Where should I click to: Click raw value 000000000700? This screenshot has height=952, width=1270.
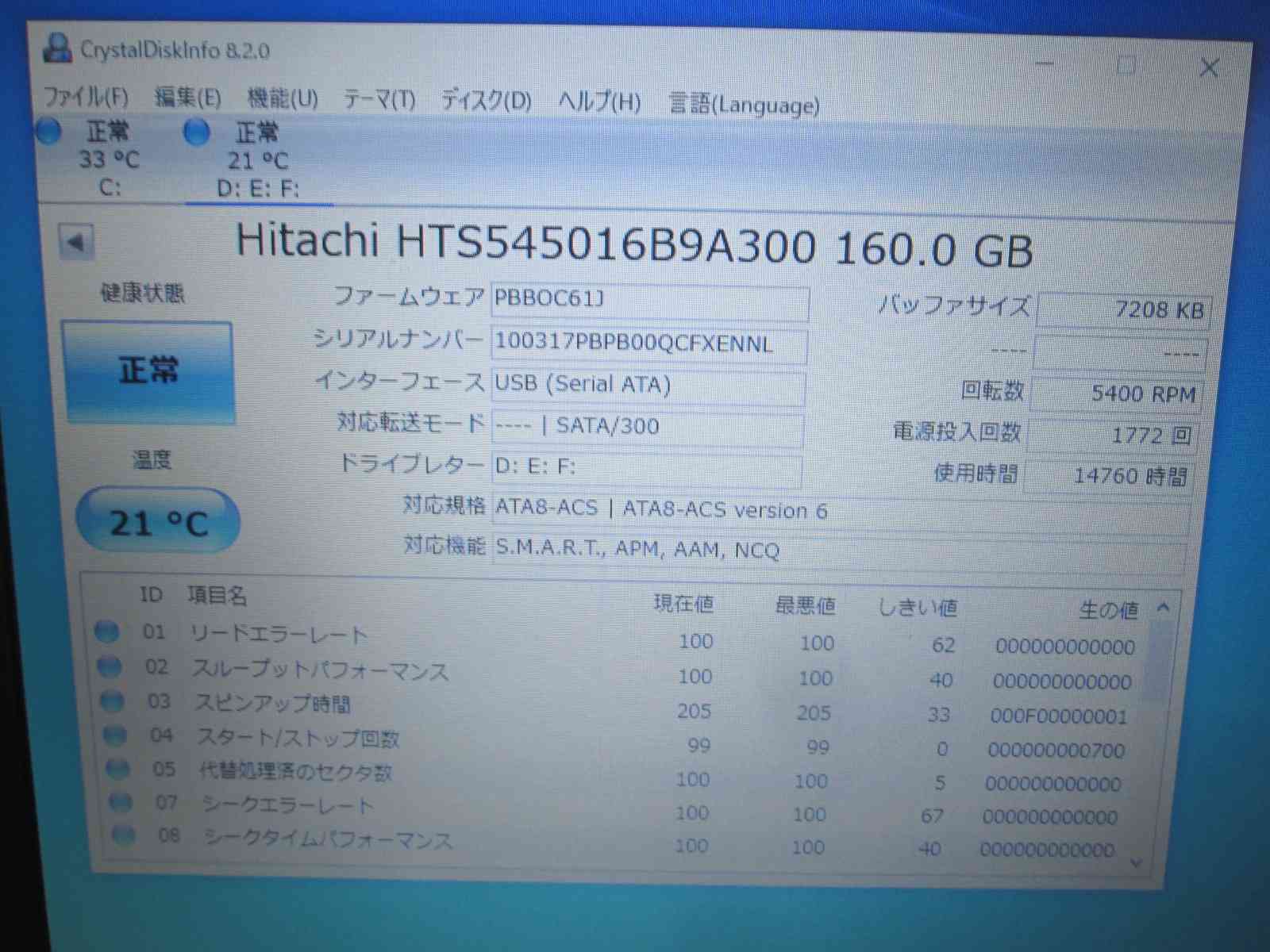[1056, 750]
